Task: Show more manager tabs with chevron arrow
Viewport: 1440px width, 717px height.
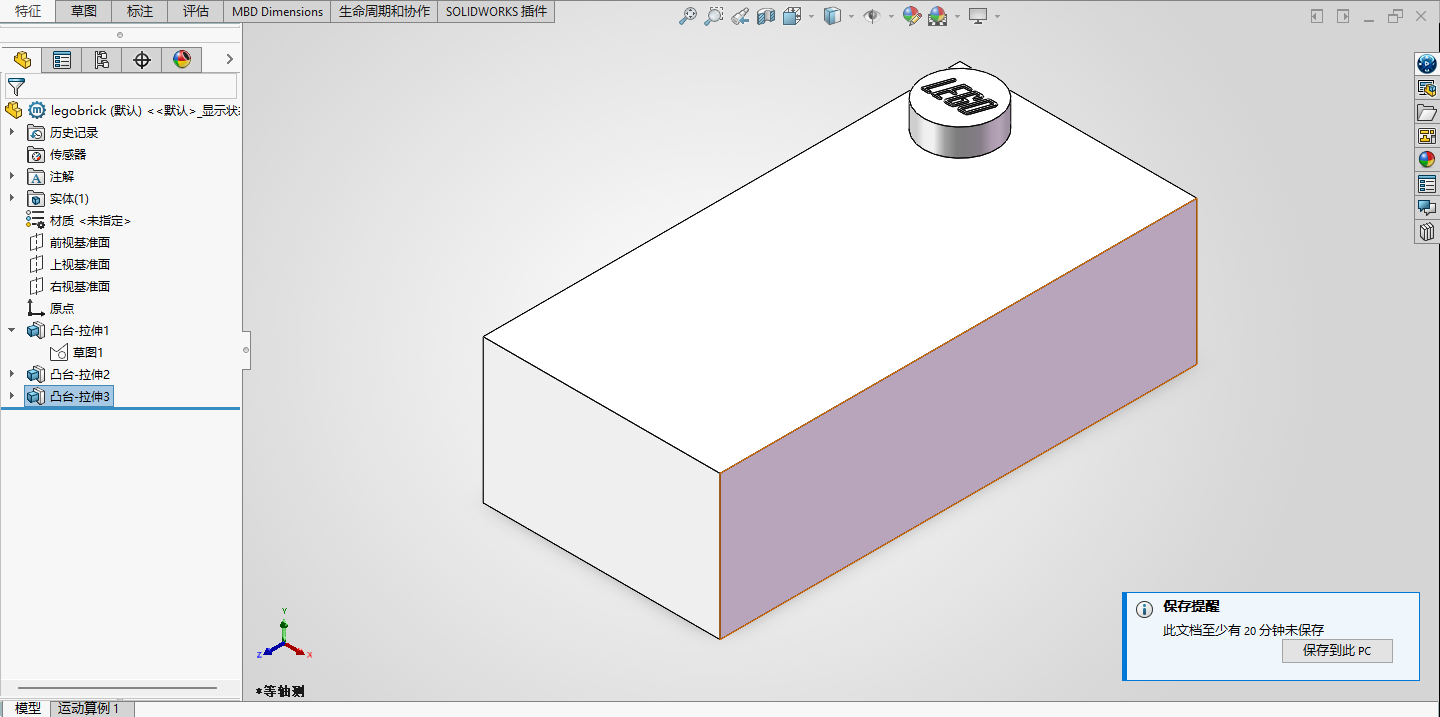Action: pos(229,60)
